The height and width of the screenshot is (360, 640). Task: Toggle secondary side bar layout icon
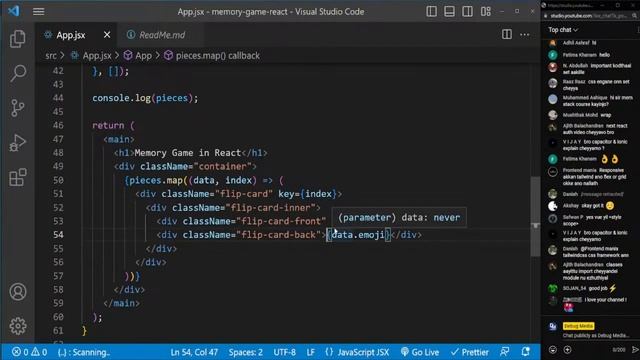pos(467,11)
